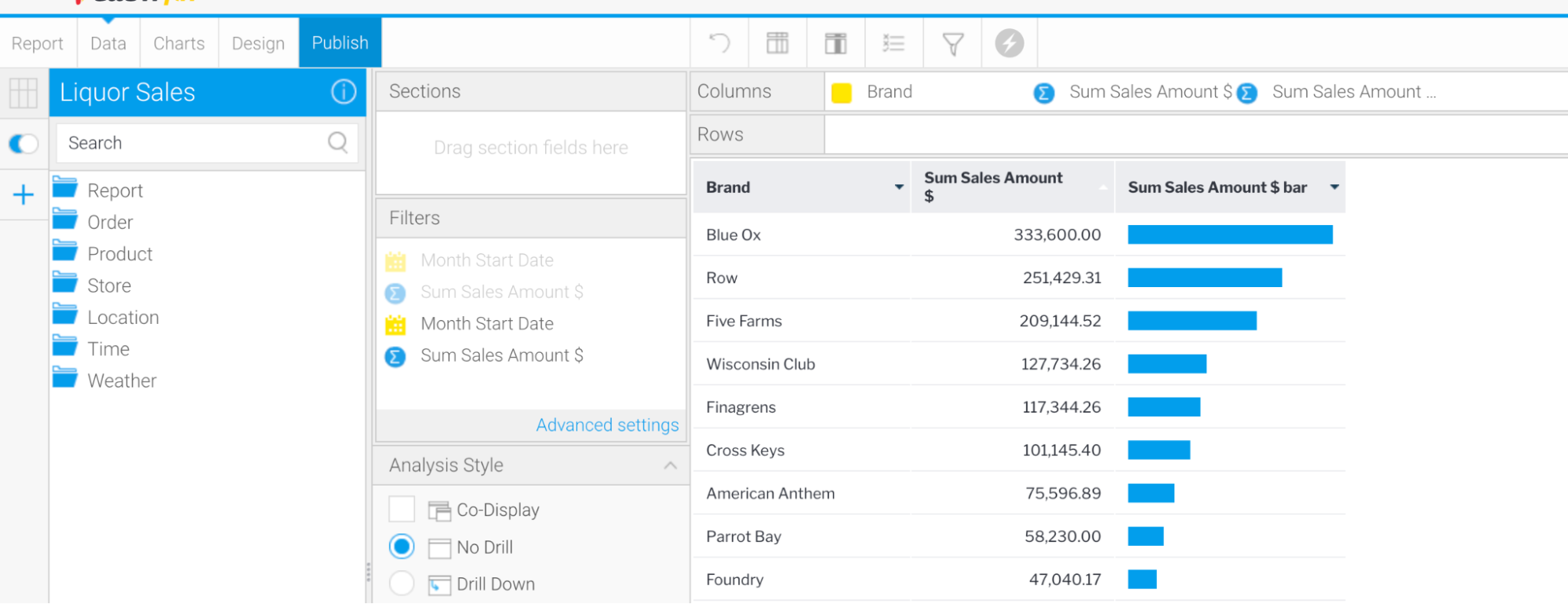Click the active Month Start Date calendar icon
Image resolution: width=1568 pixels, height=604 pixels.
click(x=395, y=324)
